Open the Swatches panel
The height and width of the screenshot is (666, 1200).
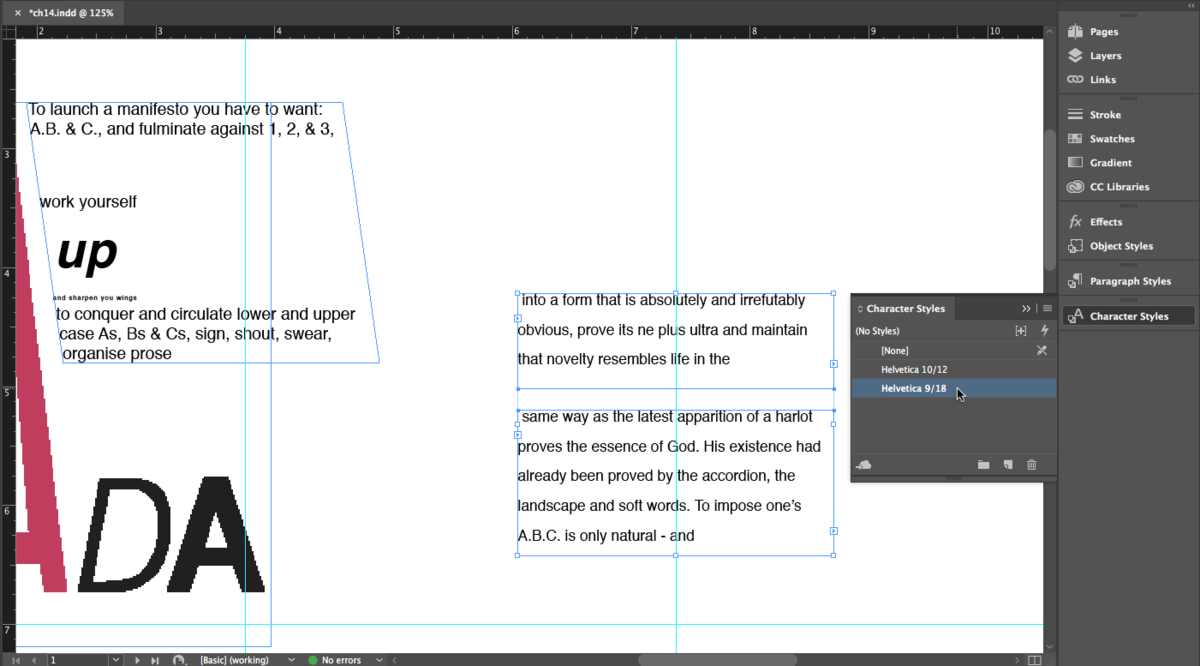click(1111, 139)
